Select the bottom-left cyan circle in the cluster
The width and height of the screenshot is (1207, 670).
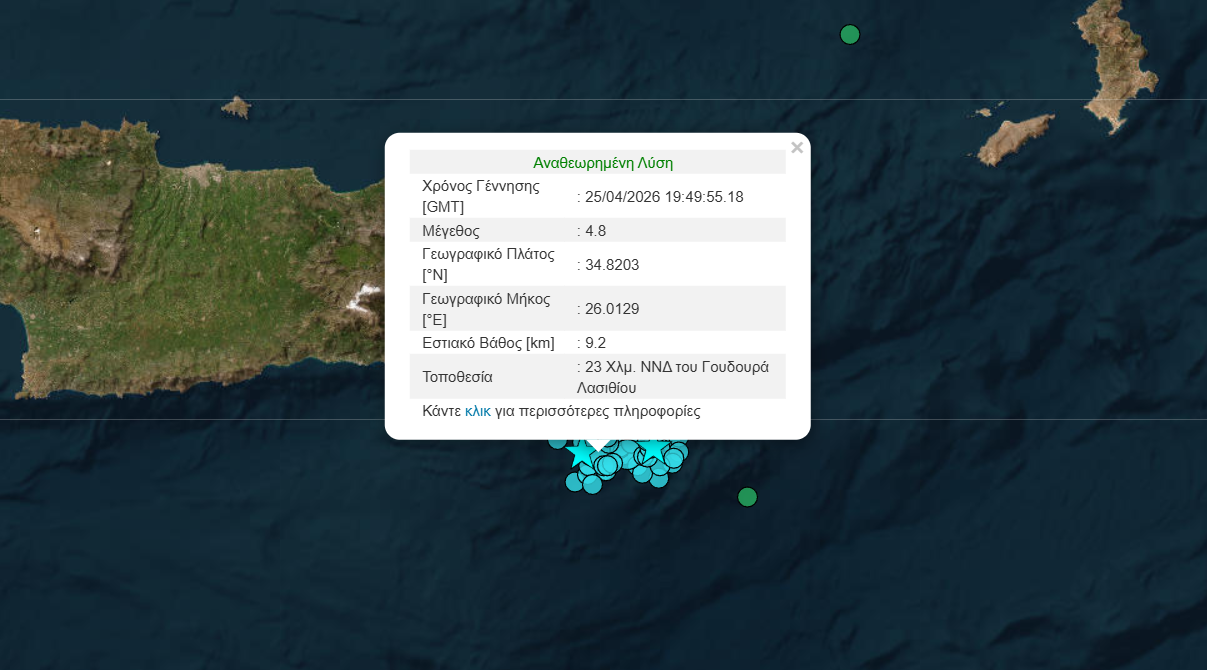(x=575, y=482)
